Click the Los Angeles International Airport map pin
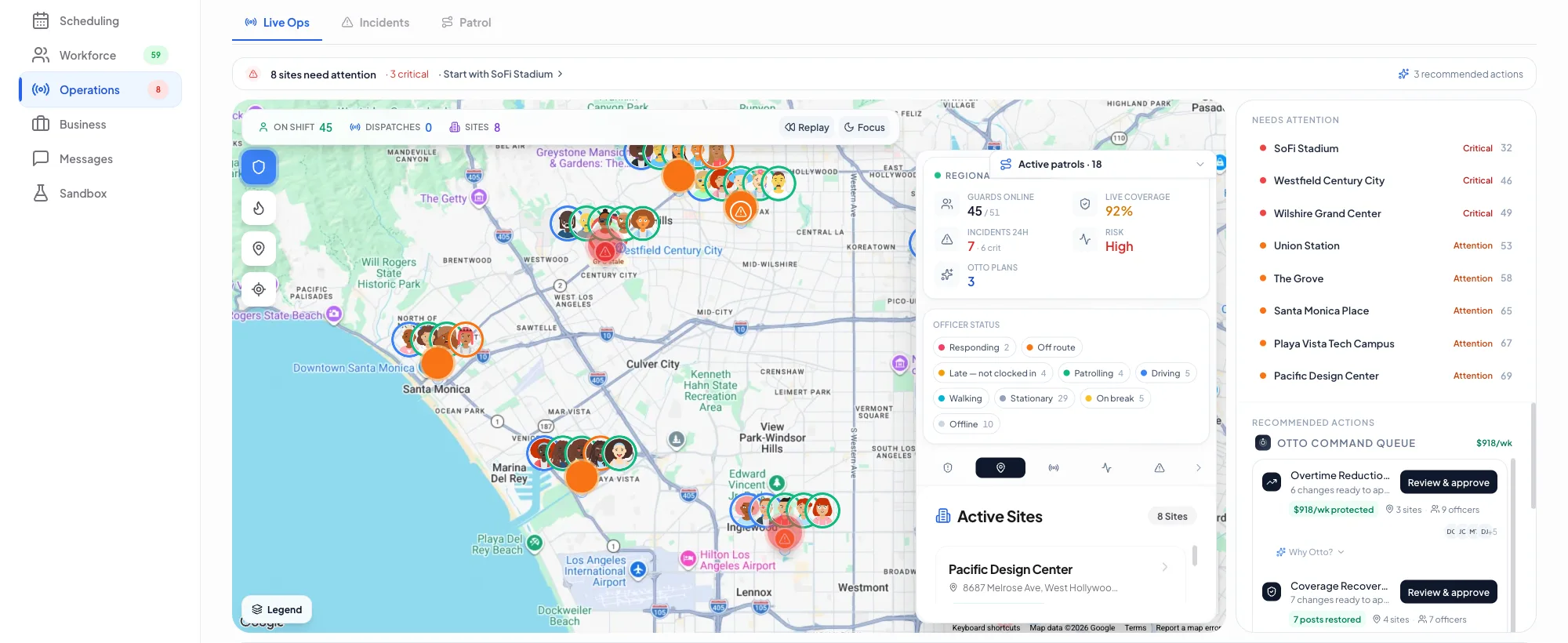 [x=638, y=570]
